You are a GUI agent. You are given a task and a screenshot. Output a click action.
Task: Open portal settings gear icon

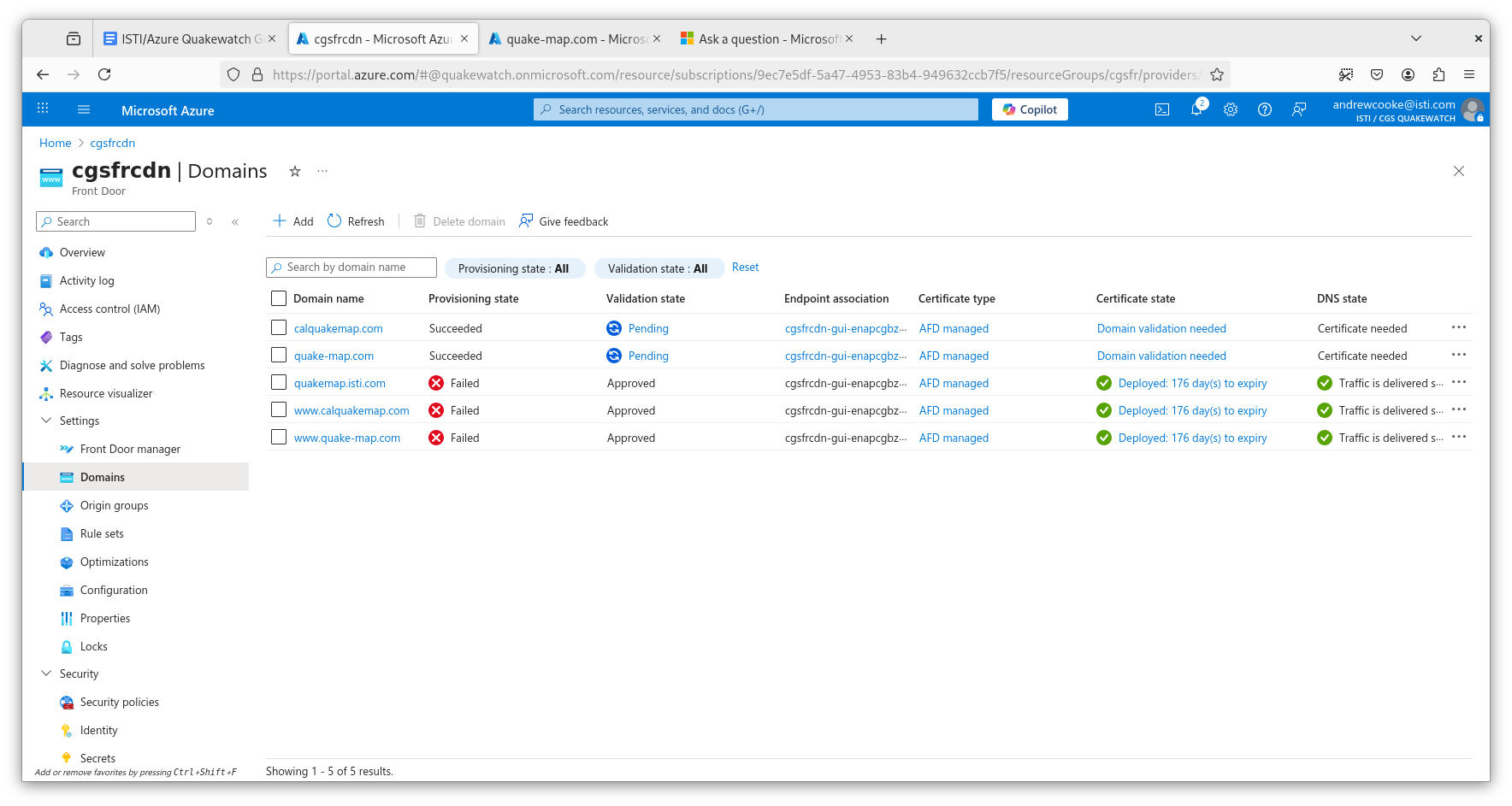pos(1231,109)
